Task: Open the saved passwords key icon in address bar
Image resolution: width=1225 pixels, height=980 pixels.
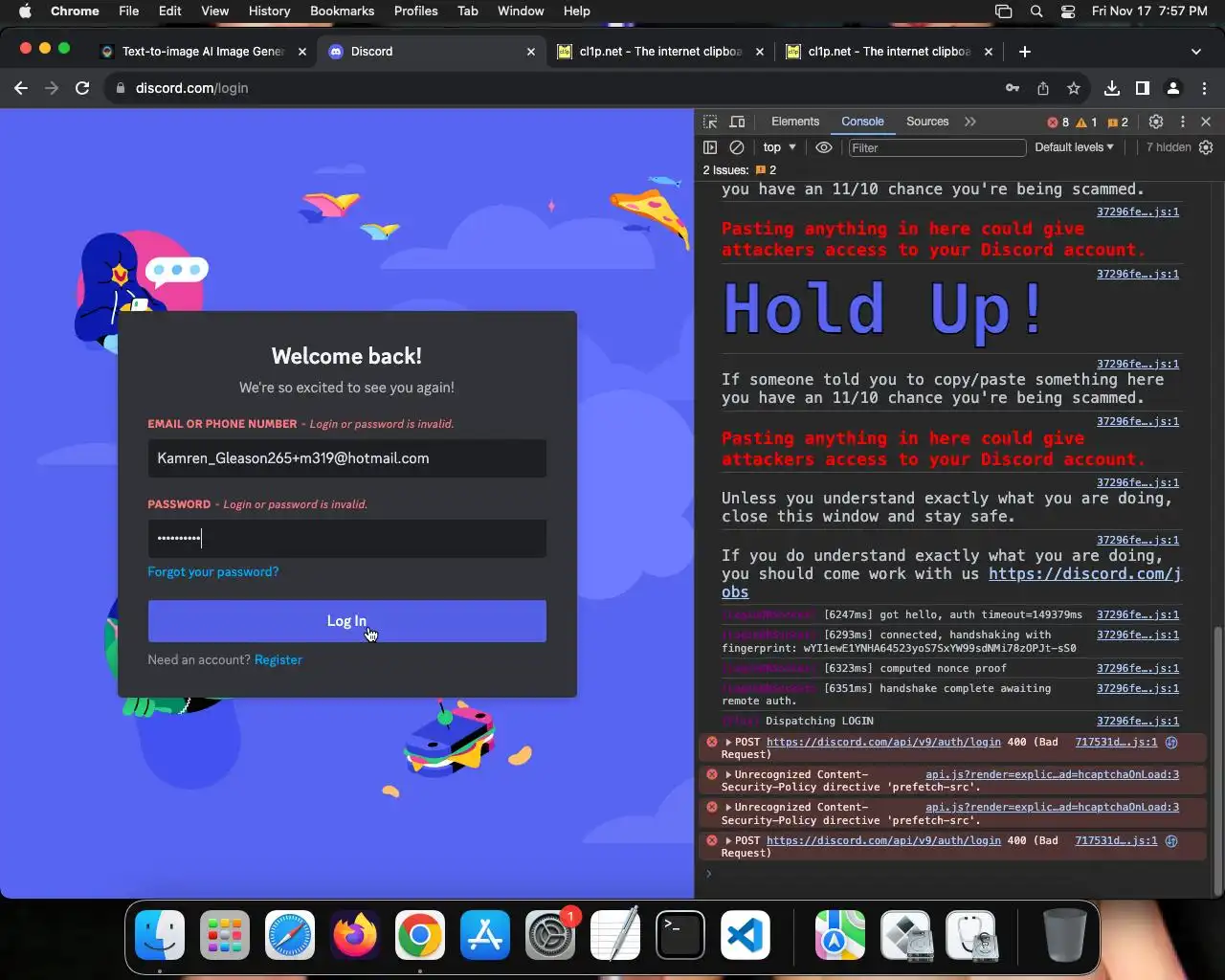Action: click(1013, 88)
